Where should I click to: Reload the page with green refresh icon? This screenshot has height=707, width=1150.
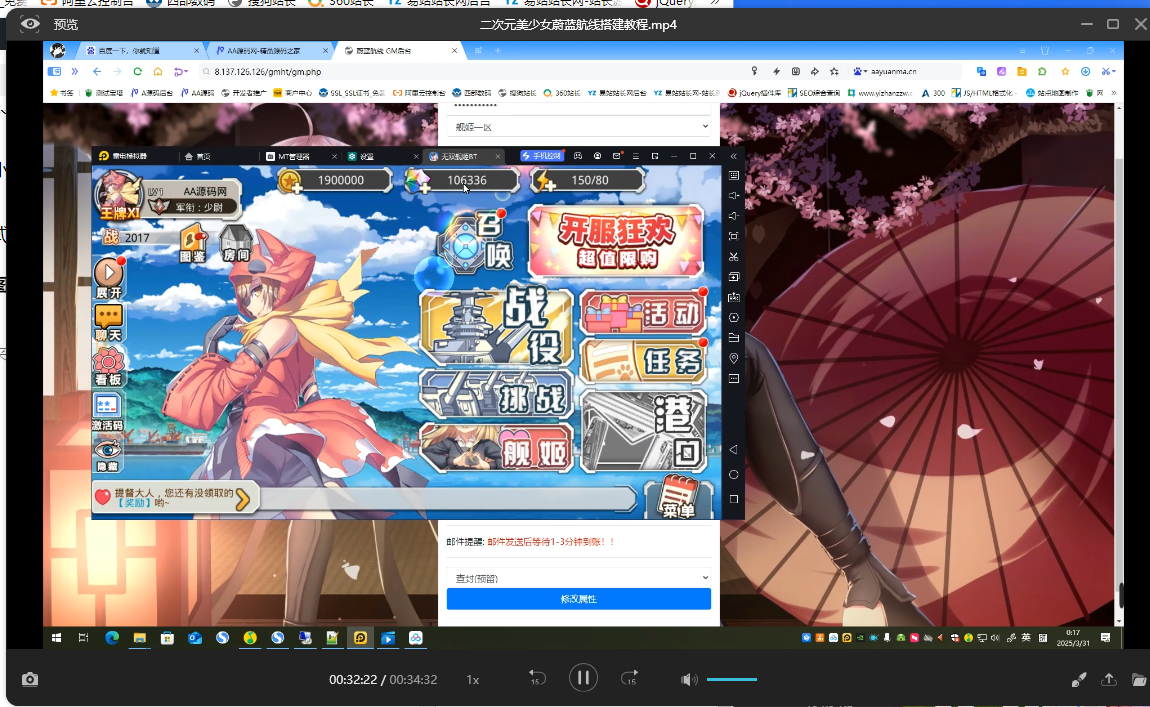click(x=137, y=71)
